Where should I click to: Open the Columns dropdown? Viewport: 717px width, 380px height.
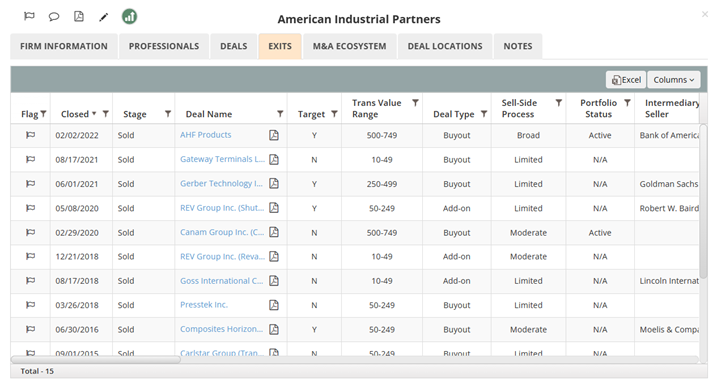[x=674, y=80]
